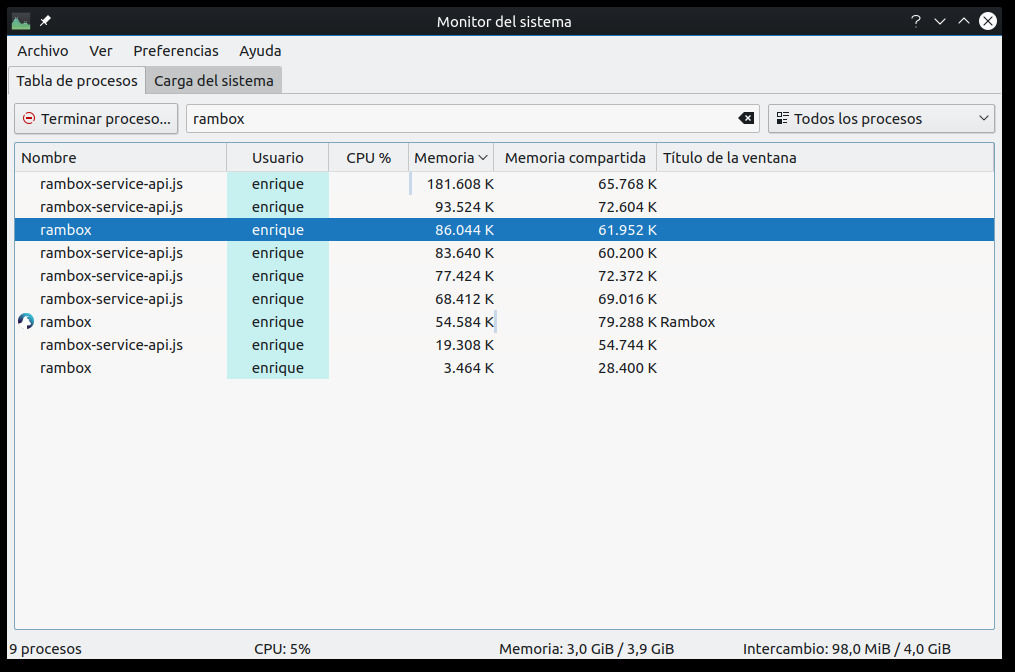The height and width of the screenshot is (672, 1015).
Task: Select the process with 19.308 K memory
Action: tap(504, 344)
